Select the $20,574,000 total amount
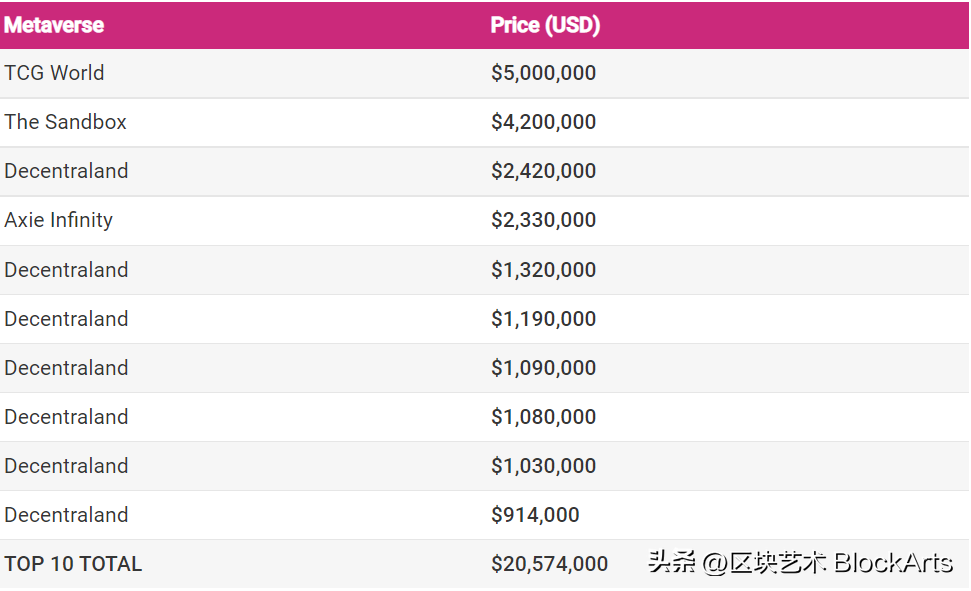 click(549, 564)
